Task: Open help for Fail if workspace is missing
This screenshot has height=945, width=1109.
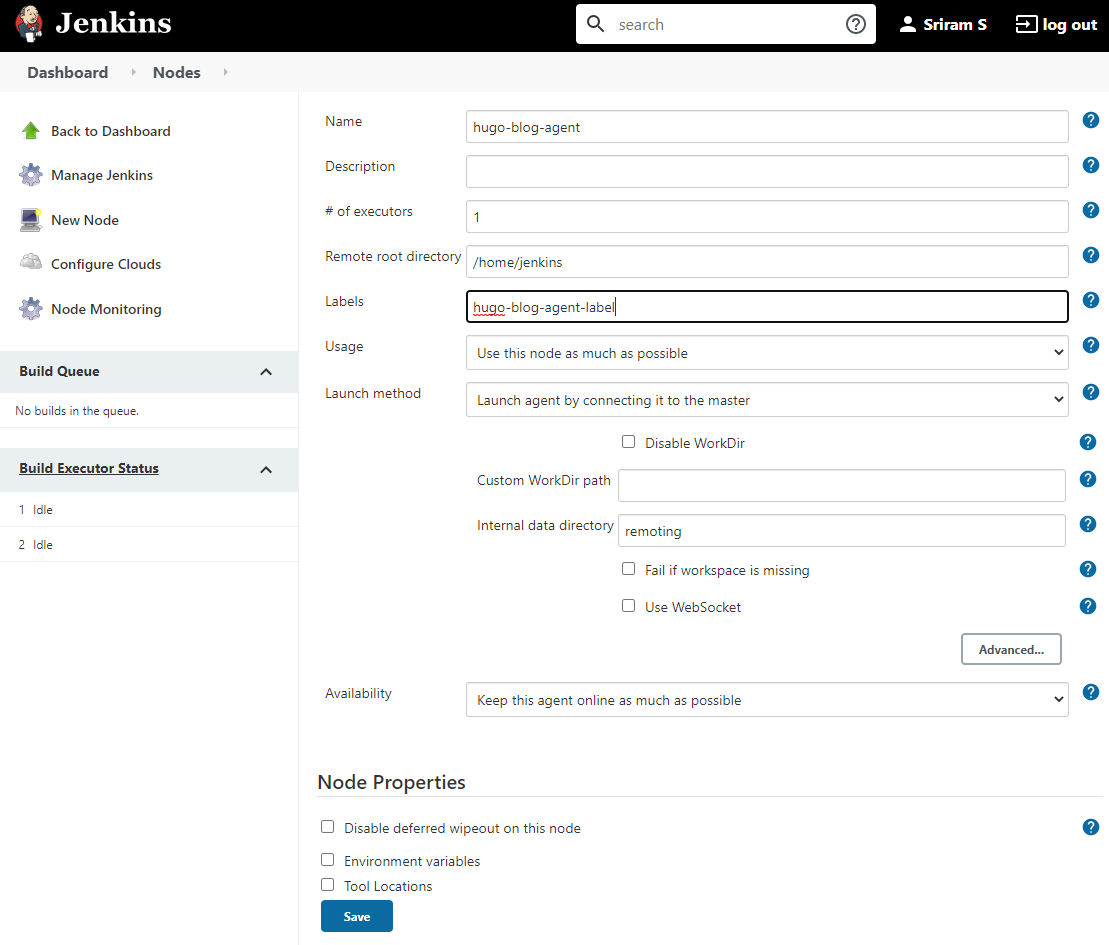Action: tap(1088, 569)
